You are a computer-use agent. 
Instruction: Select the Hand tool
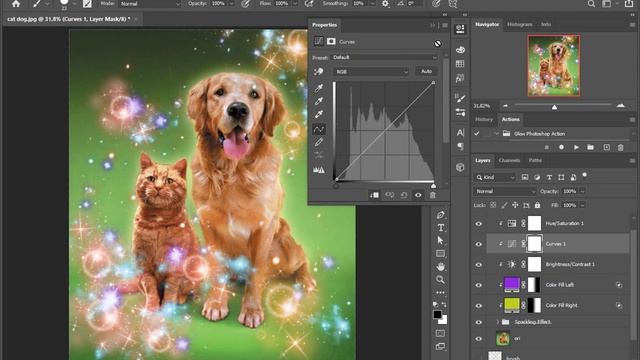440,267
